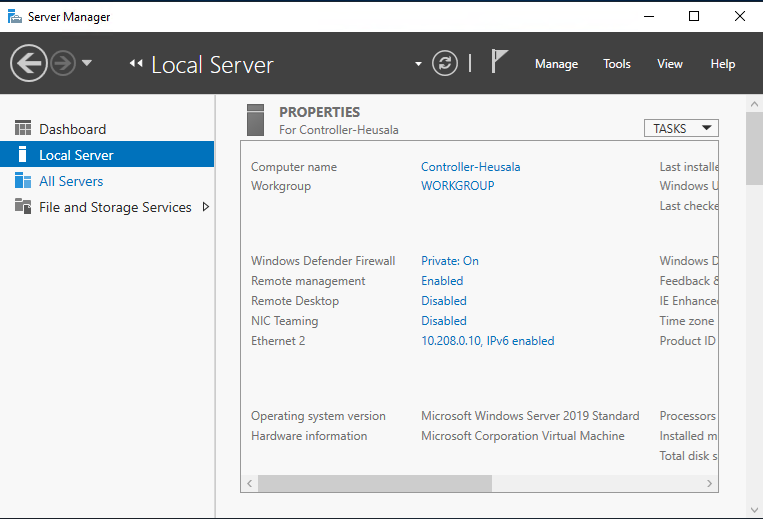Click the 'NIC Teaming' label
This screenshot has height=519, width=763.
click(285, 321)
